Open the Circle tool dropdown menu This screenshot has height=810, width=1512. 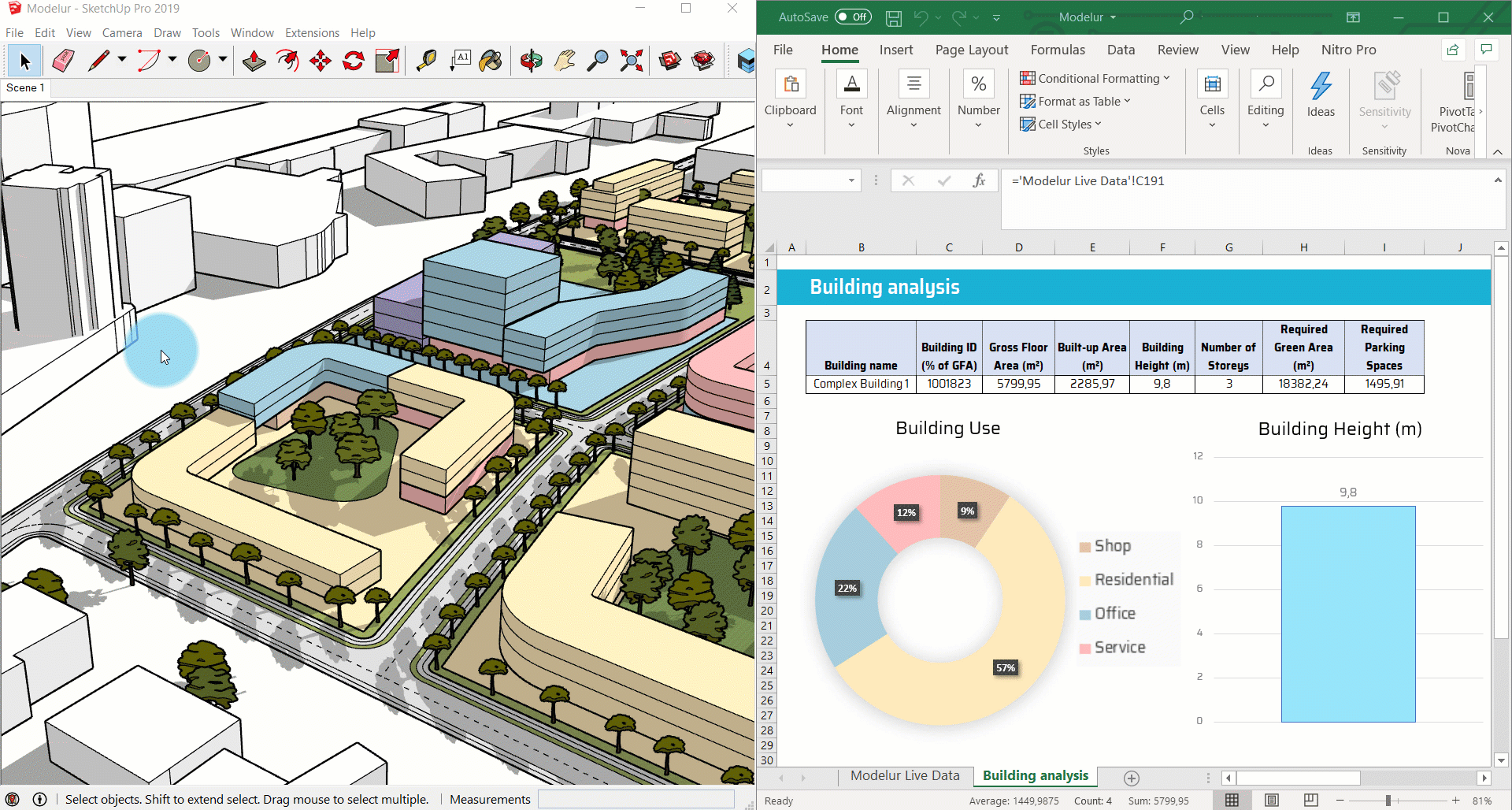(x=223, y=60)
